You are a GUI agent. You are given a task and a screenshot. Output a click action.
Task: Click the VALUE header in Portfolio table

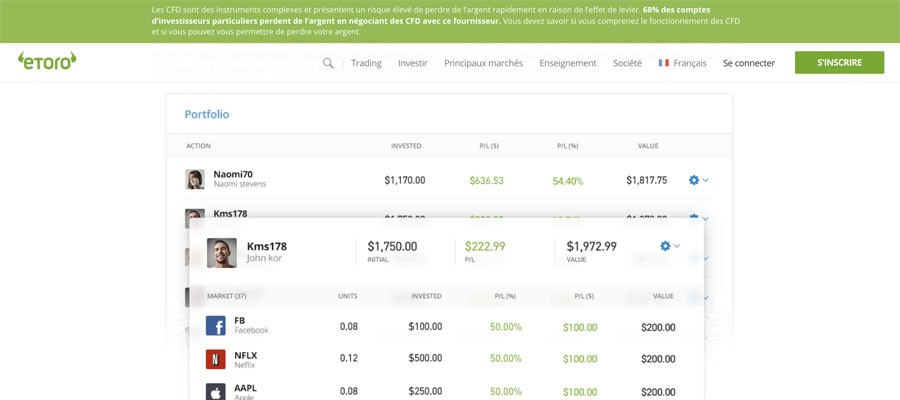click(x=648, y=146)
